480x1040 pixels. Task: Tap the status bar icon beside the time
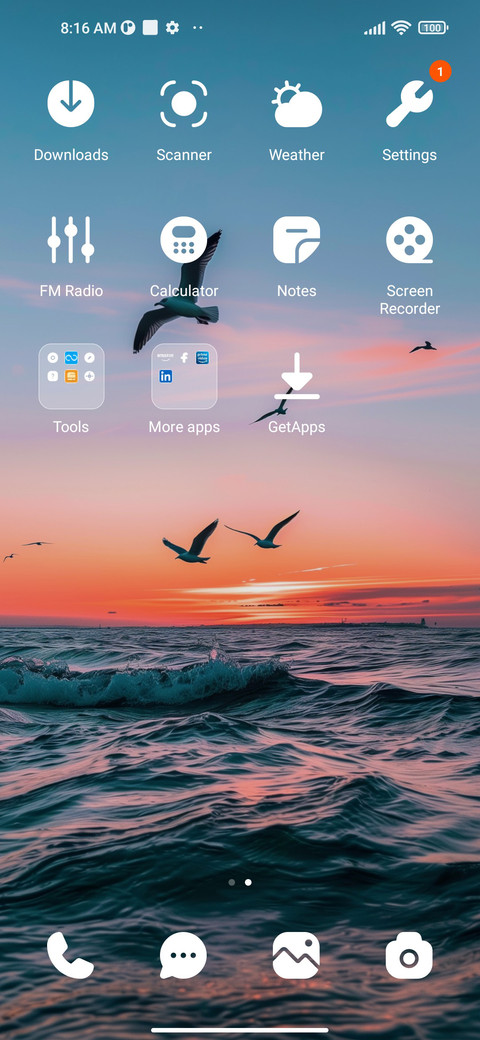point(128,28)
